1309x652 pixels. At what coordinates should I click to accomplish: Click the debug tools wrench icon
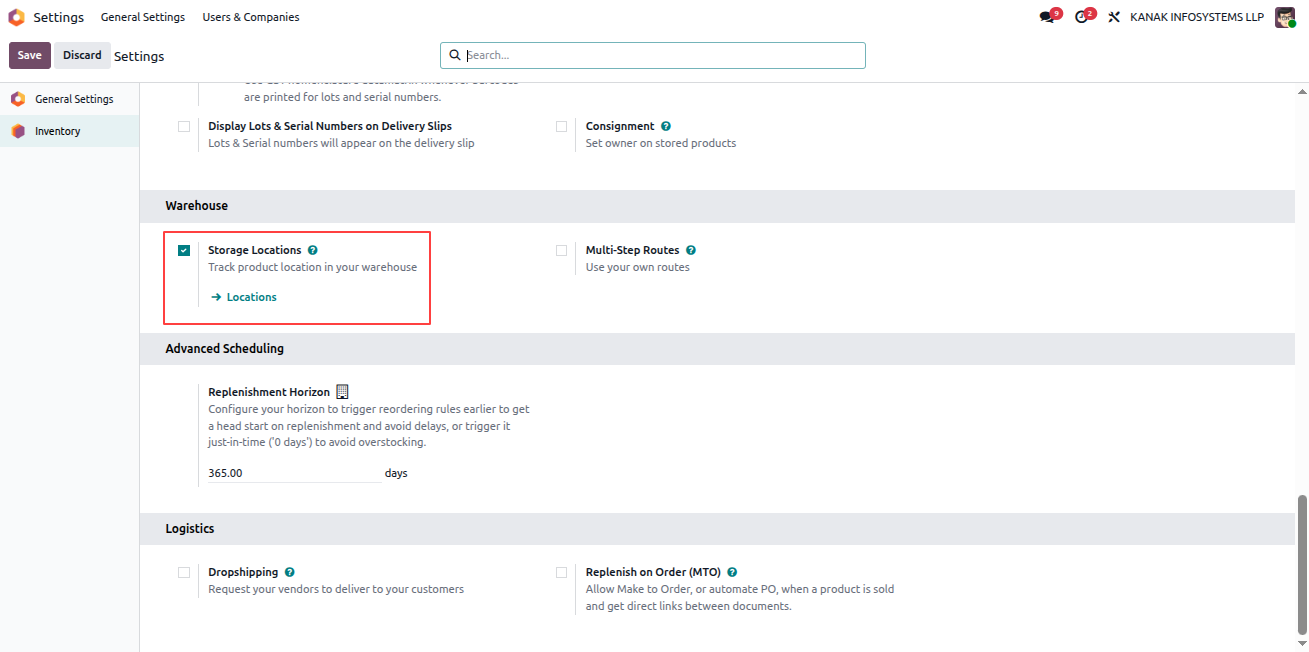1113,17
